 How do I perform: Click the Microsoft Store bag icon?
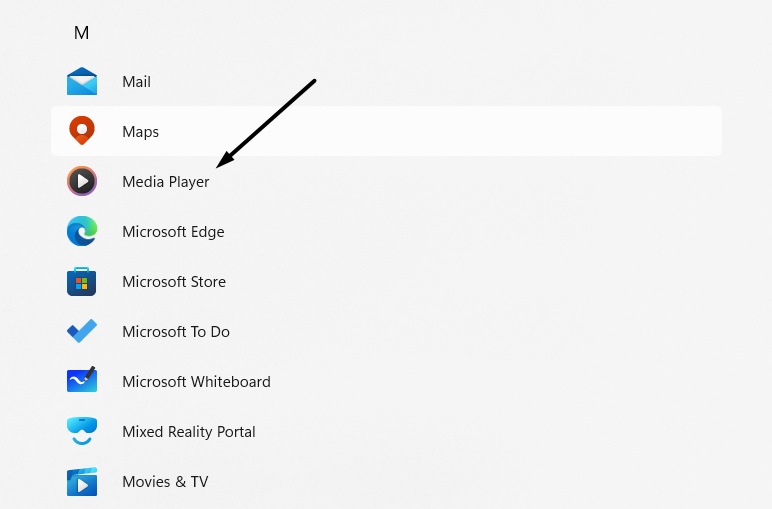tap(82, 282)
